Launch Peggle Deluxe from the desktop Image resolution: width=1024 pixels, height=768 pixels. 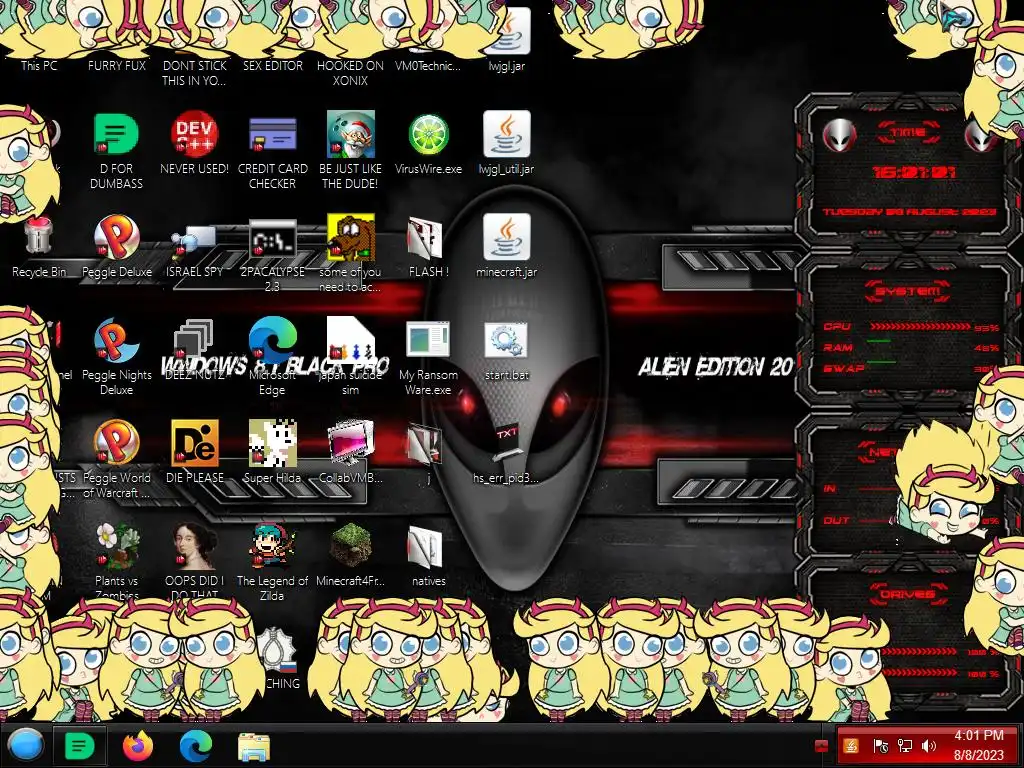(116, 237)
